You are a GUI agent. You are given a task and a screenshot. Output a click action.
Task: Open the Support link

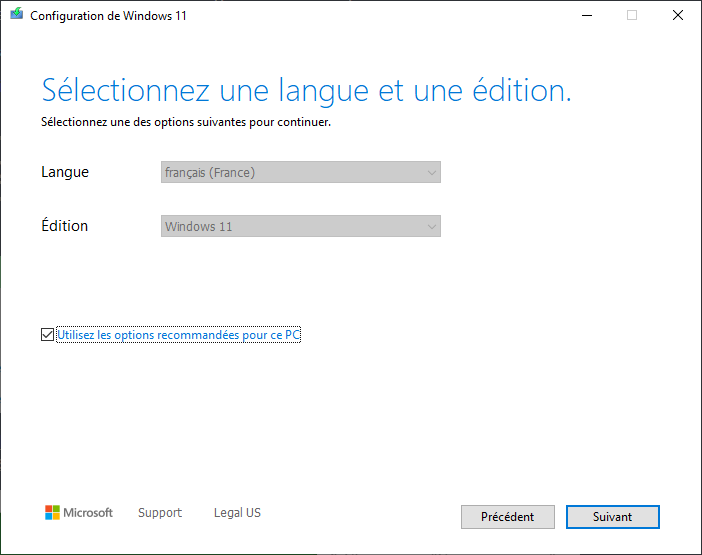(x=160, y=513)
